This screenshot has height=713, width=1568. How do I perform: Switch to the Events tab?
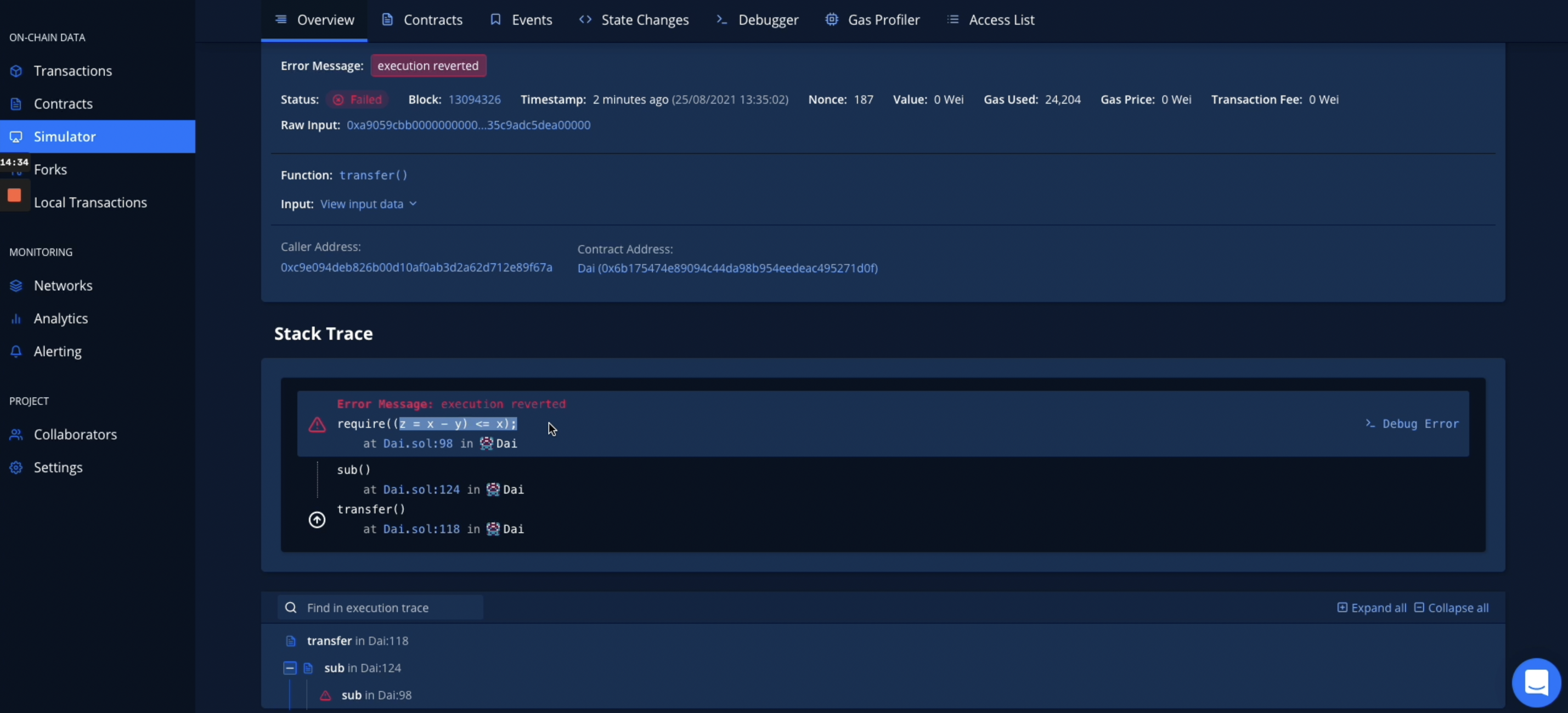click(521, 20)
